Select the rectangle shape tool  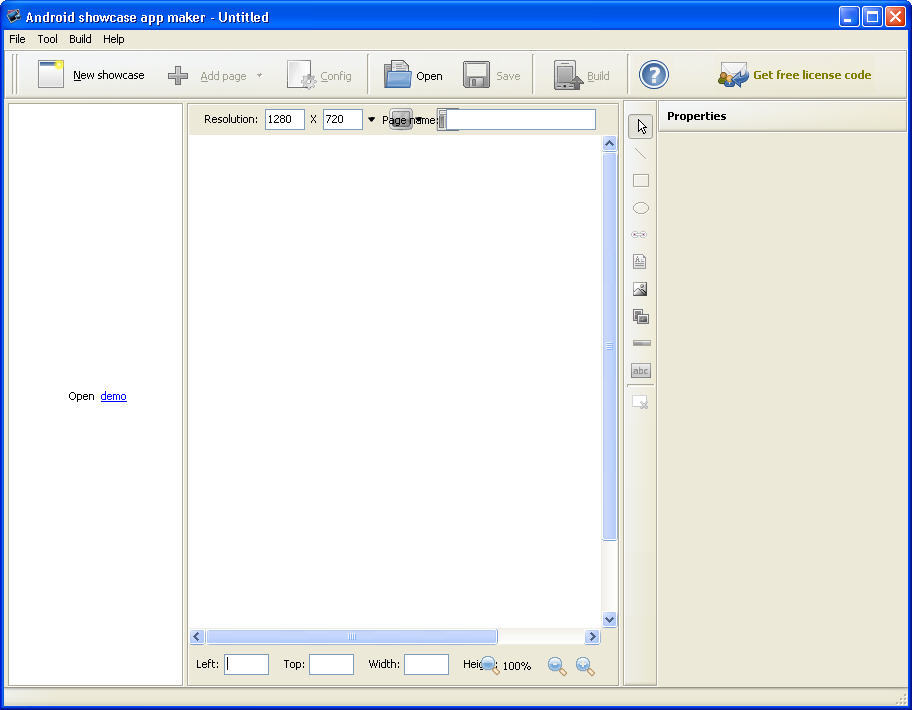coord(640,180)
